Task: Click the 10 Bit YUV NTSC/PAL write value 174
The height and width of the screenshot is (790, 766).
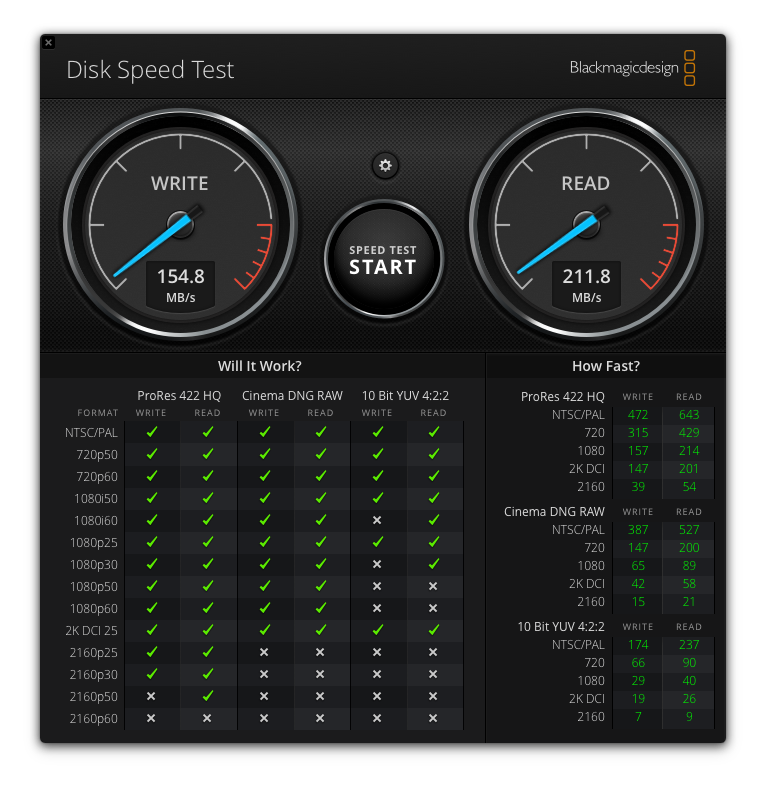Action: 638,645
